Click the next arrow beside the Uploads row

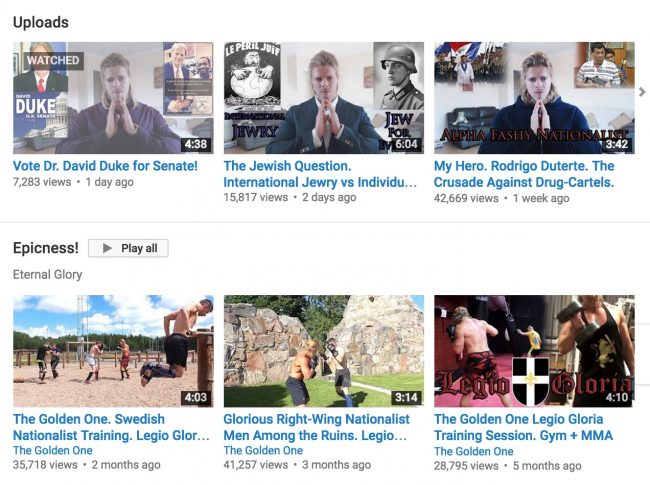point(642,93)
